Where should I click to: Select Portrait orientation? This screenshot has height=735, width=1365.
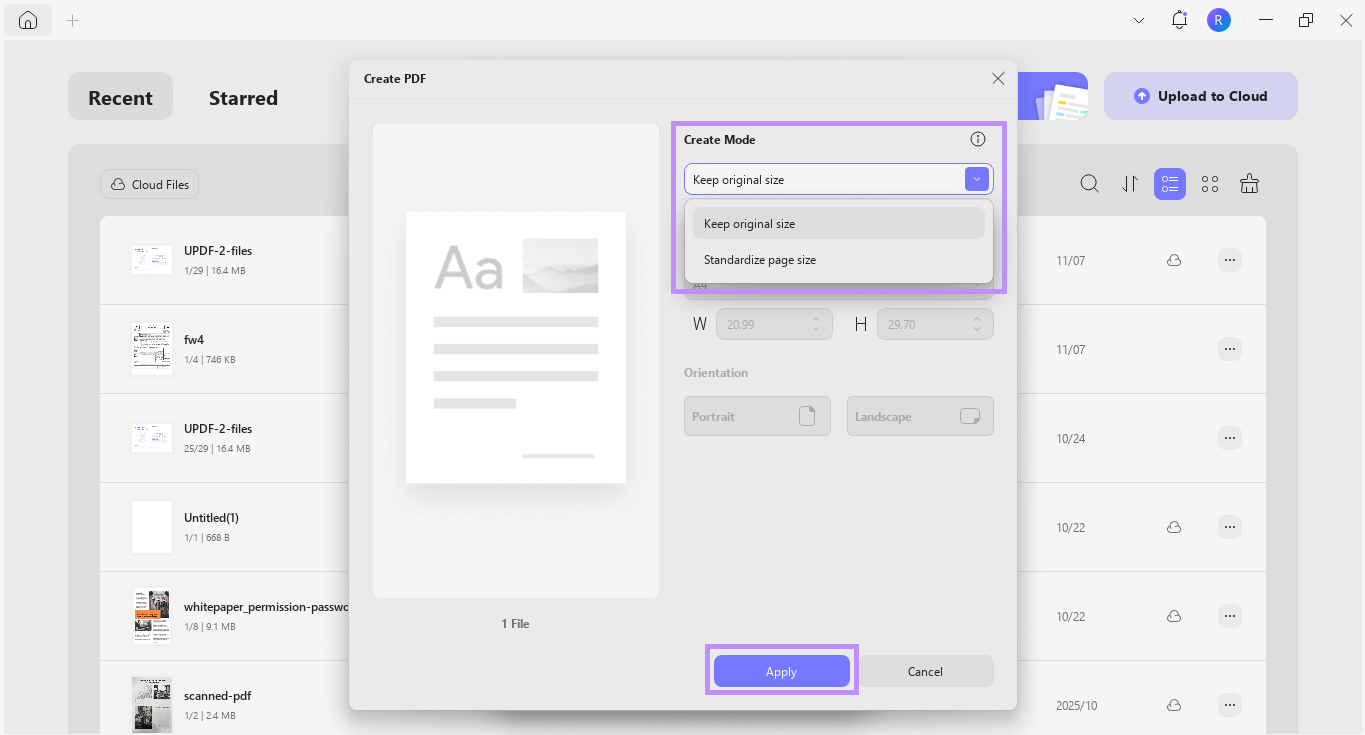tap(757, 416)
